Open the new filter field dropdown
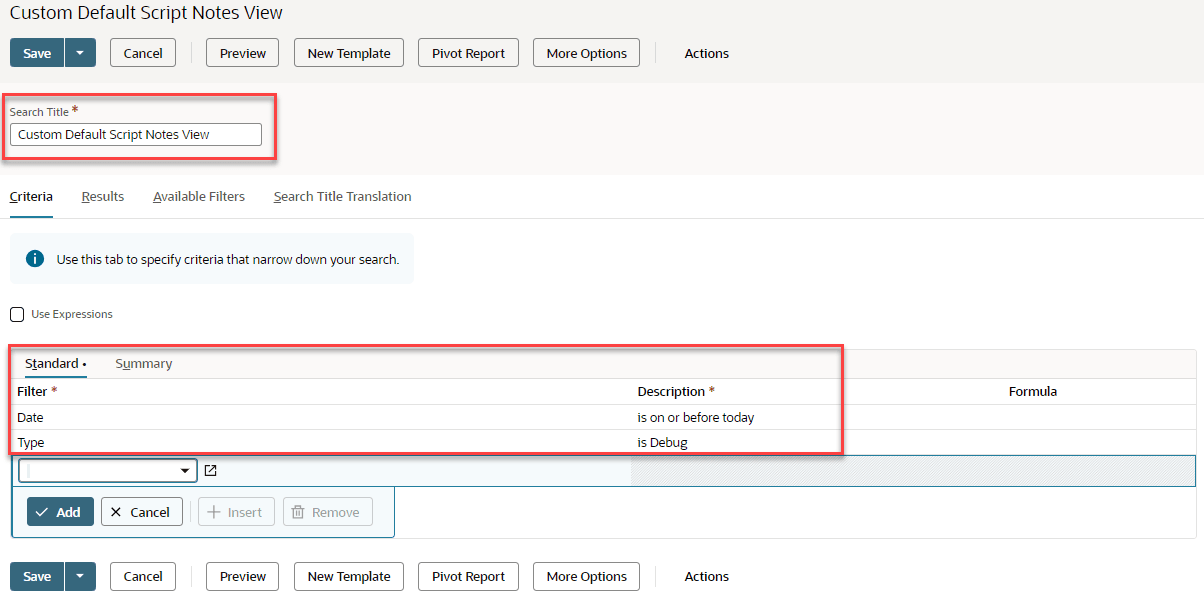This screenshot has width=1204, height=597. coord(186,471)
